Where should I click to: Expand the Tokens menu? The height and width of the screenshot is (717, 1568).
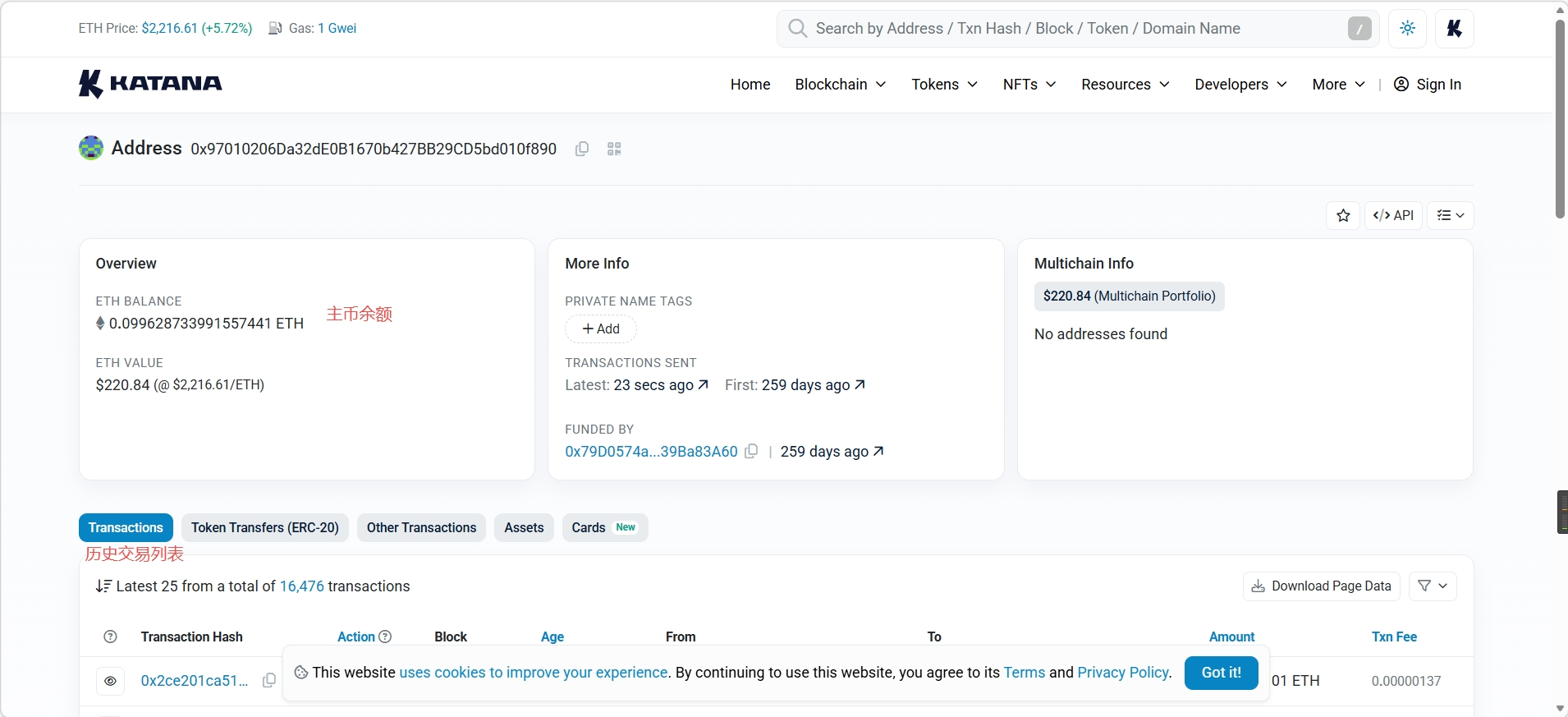point(944,85)
